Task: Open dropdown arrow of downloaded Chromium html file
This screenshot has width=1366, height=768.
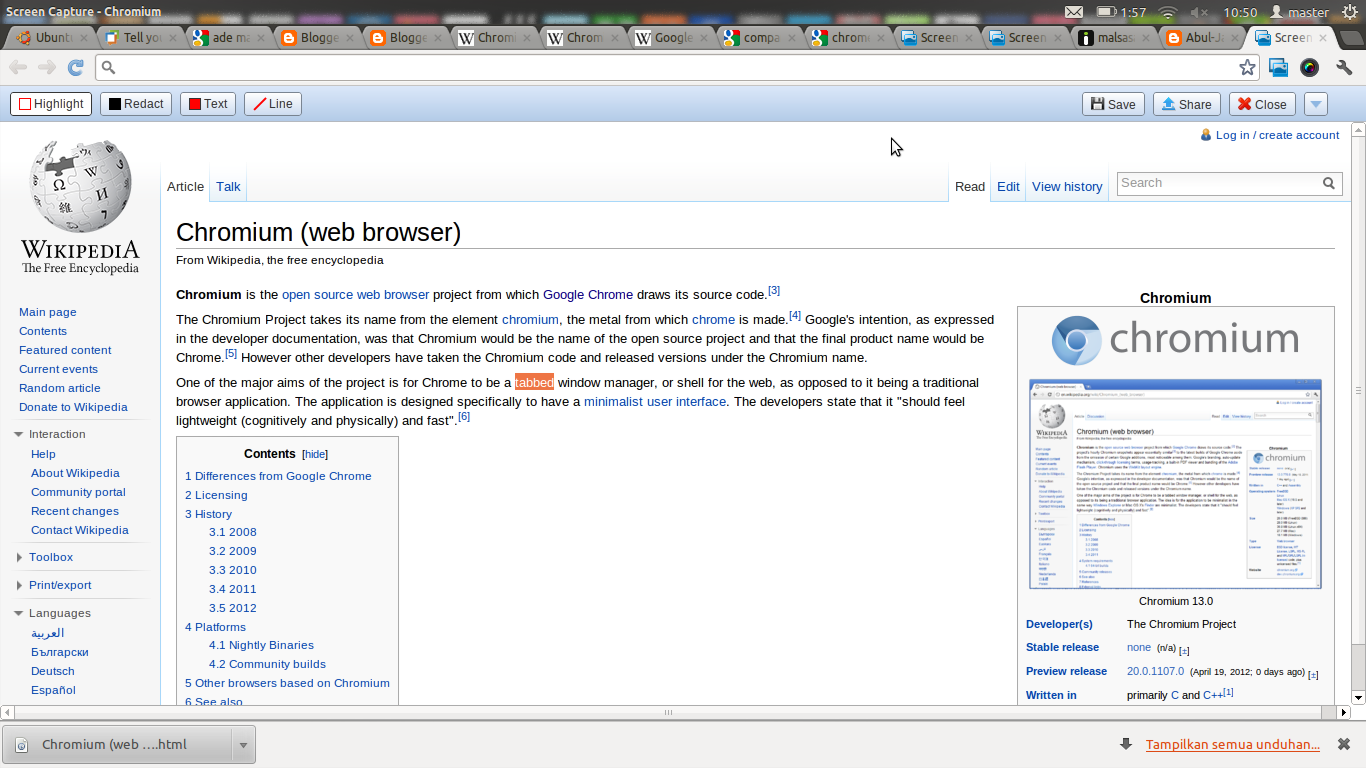Action: pyautogui.click(x=243, y=745)
